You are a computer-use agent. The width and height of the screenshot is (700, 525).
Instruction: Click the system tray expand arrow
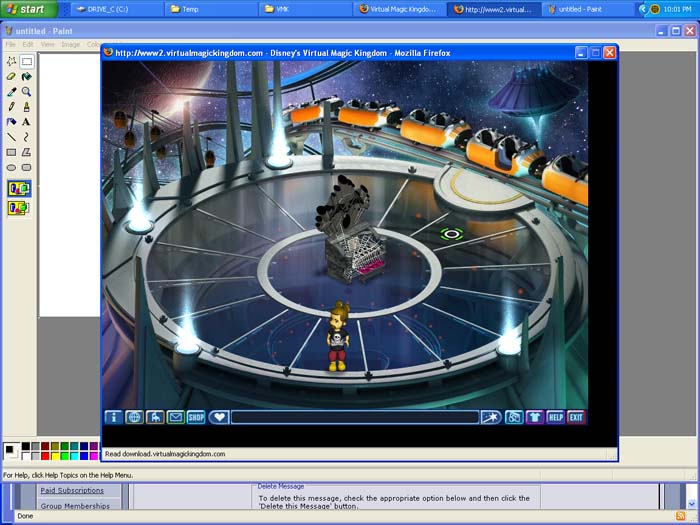642,9
